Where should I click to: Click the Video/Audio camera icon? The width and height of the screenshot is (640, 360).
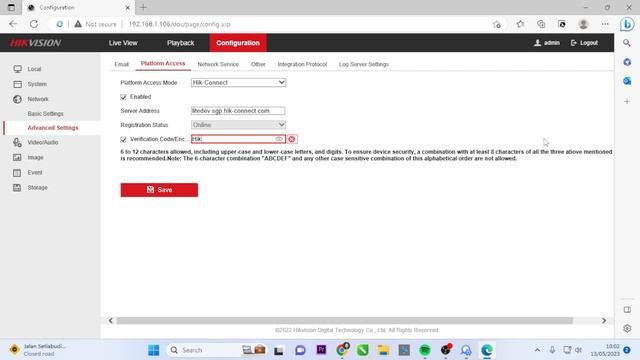point(17,142)
